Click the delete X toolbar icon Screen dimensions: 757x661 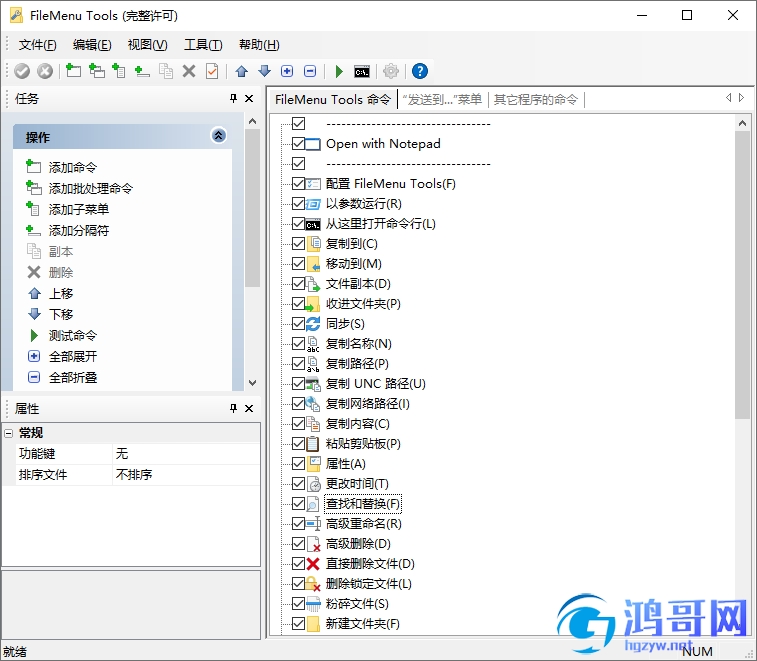pos(189,71)
